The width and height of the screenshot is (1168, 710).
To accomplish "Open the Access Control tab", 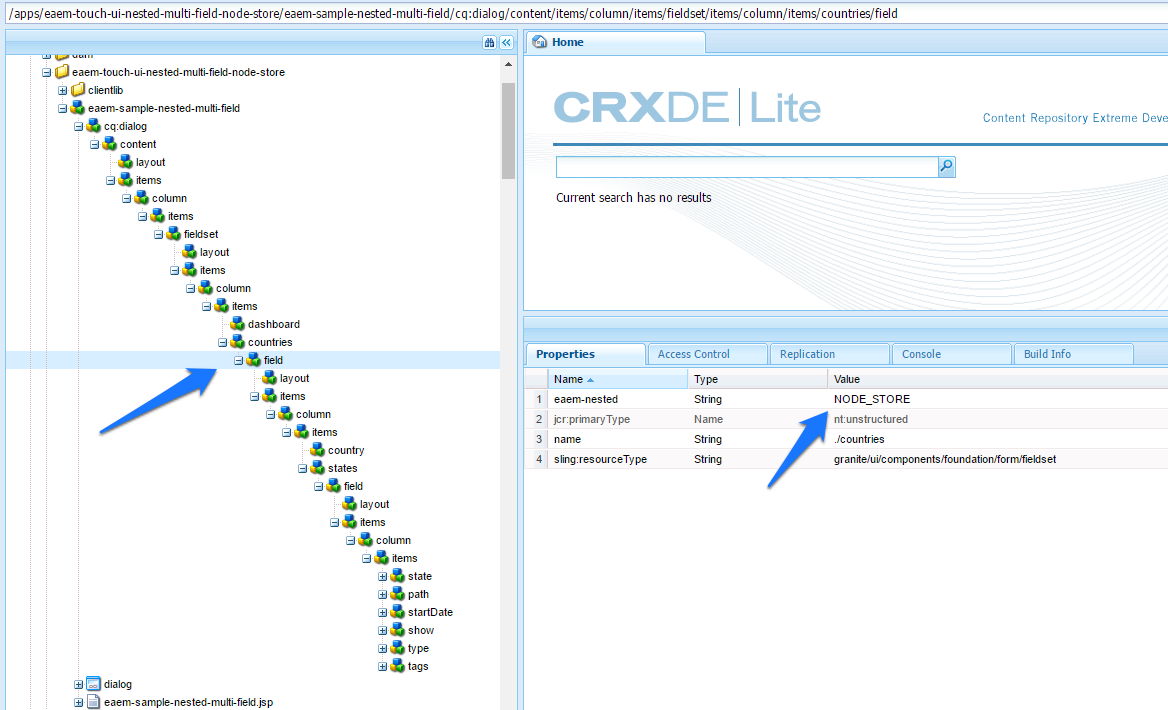I will [708, 354].
